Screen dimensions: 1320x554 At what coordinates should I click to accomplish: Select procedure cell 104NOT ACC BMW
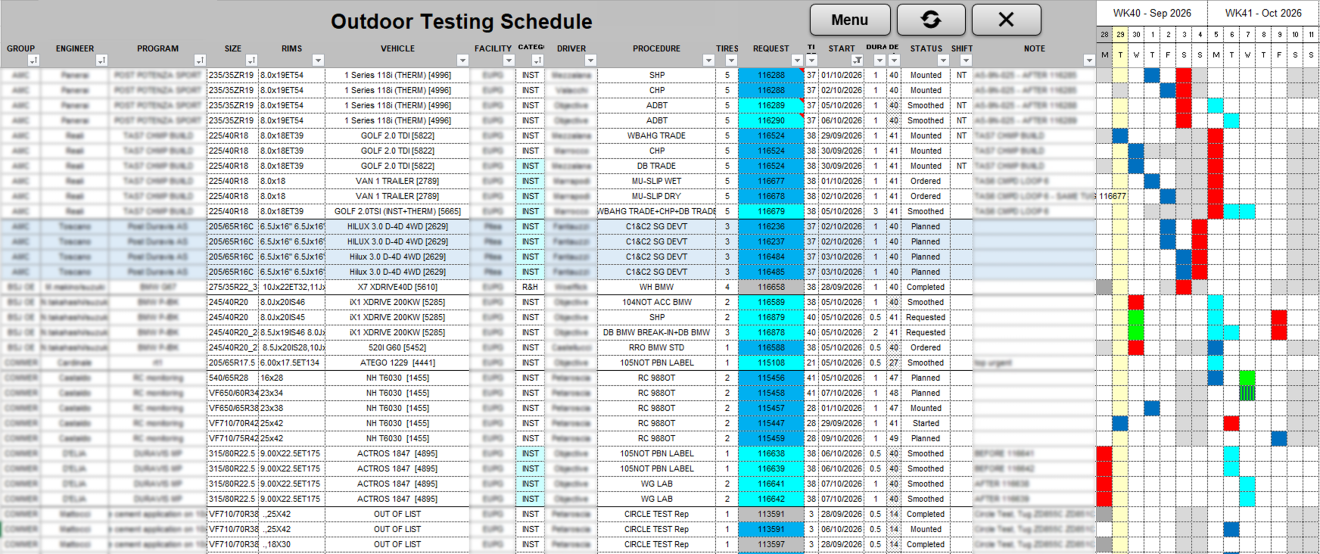656,302
